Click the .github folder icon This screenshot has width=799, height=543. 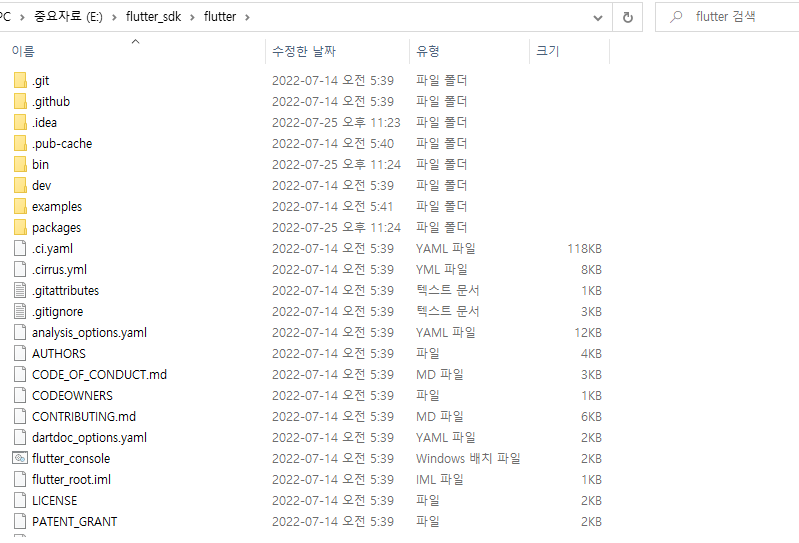(20, 101)
